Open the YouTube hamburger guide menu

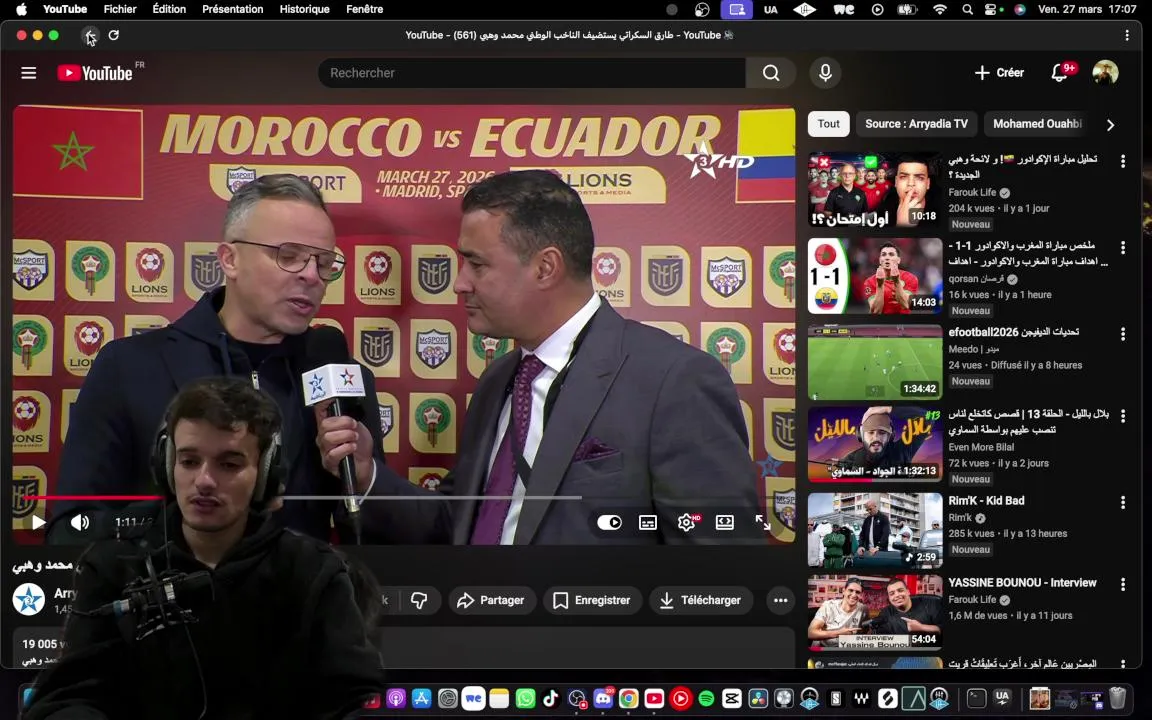[29, 73]
